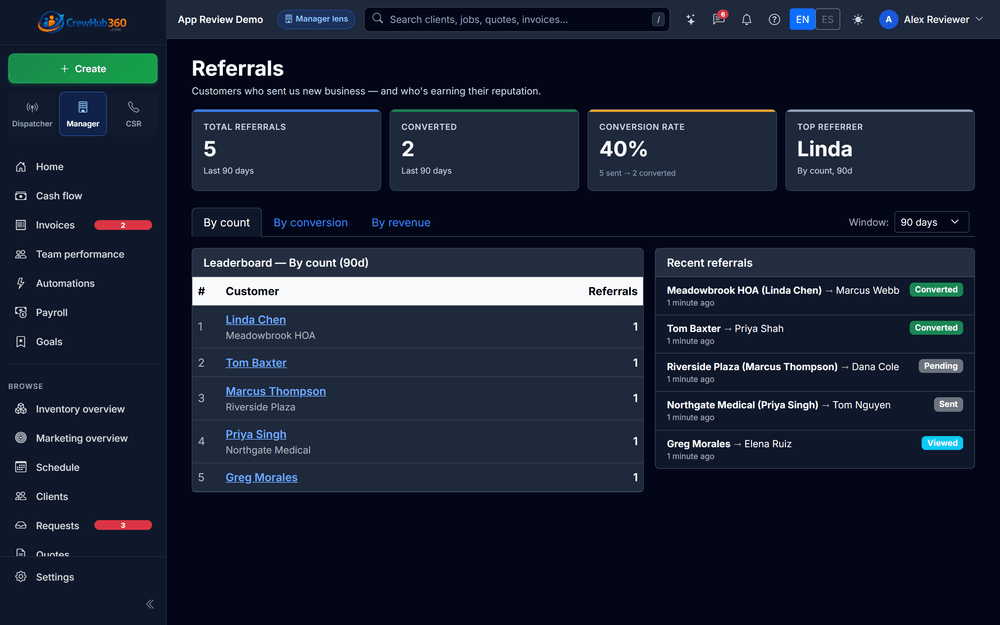
Task: Open Automations page
Action: pos(83,283)
